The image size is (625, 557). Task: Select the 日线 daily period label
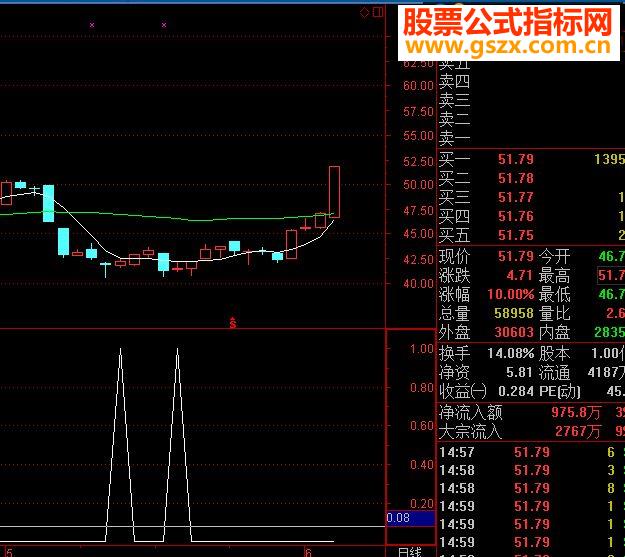(409, 552)
